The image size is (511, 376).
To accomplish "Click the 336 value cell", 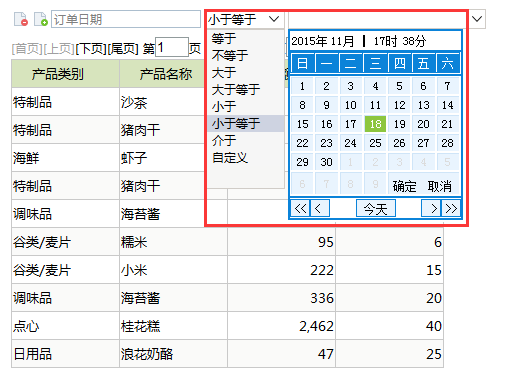I will click(281, 298).
